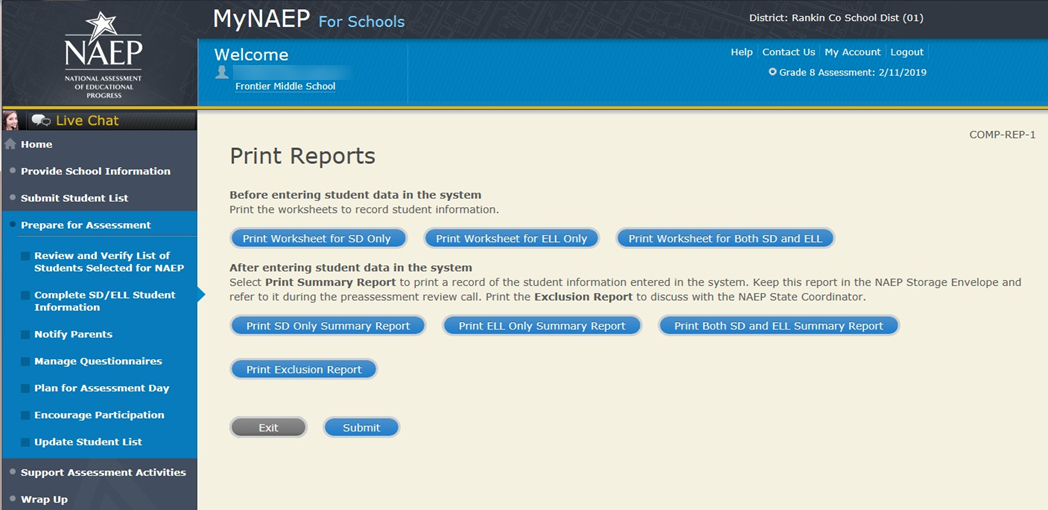The height and width of the screenshot is (510, 1048).
Task: Click the Live Chat agent avatar
Action: [x=11, y=120]
